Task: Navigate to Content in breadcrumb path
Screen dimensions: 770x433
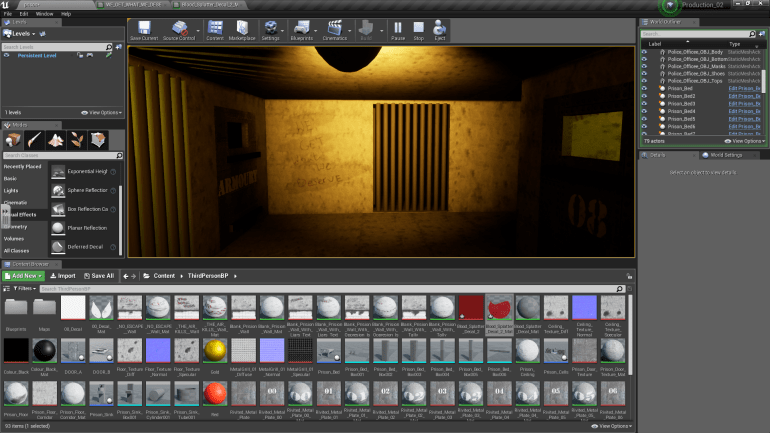Action: pyautogui.click(x=164, y=276)
